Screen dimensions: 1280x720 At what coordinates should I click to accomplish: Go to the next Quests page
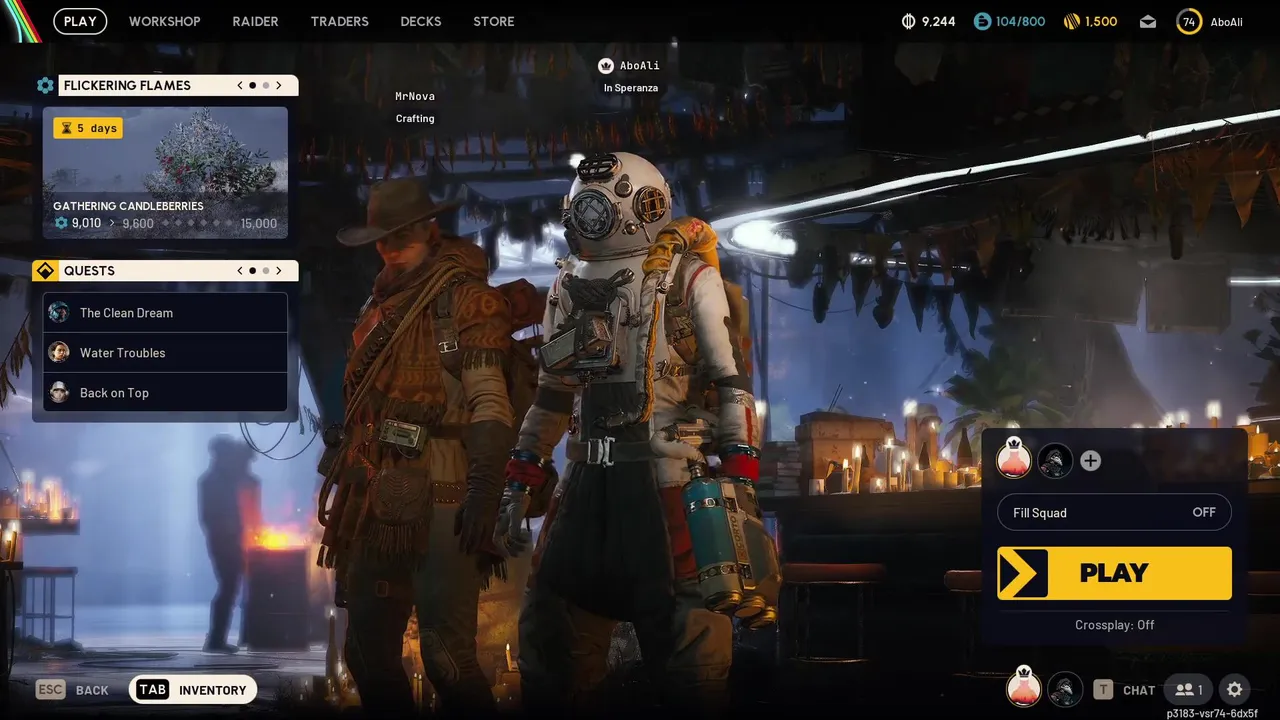[279, 271]
